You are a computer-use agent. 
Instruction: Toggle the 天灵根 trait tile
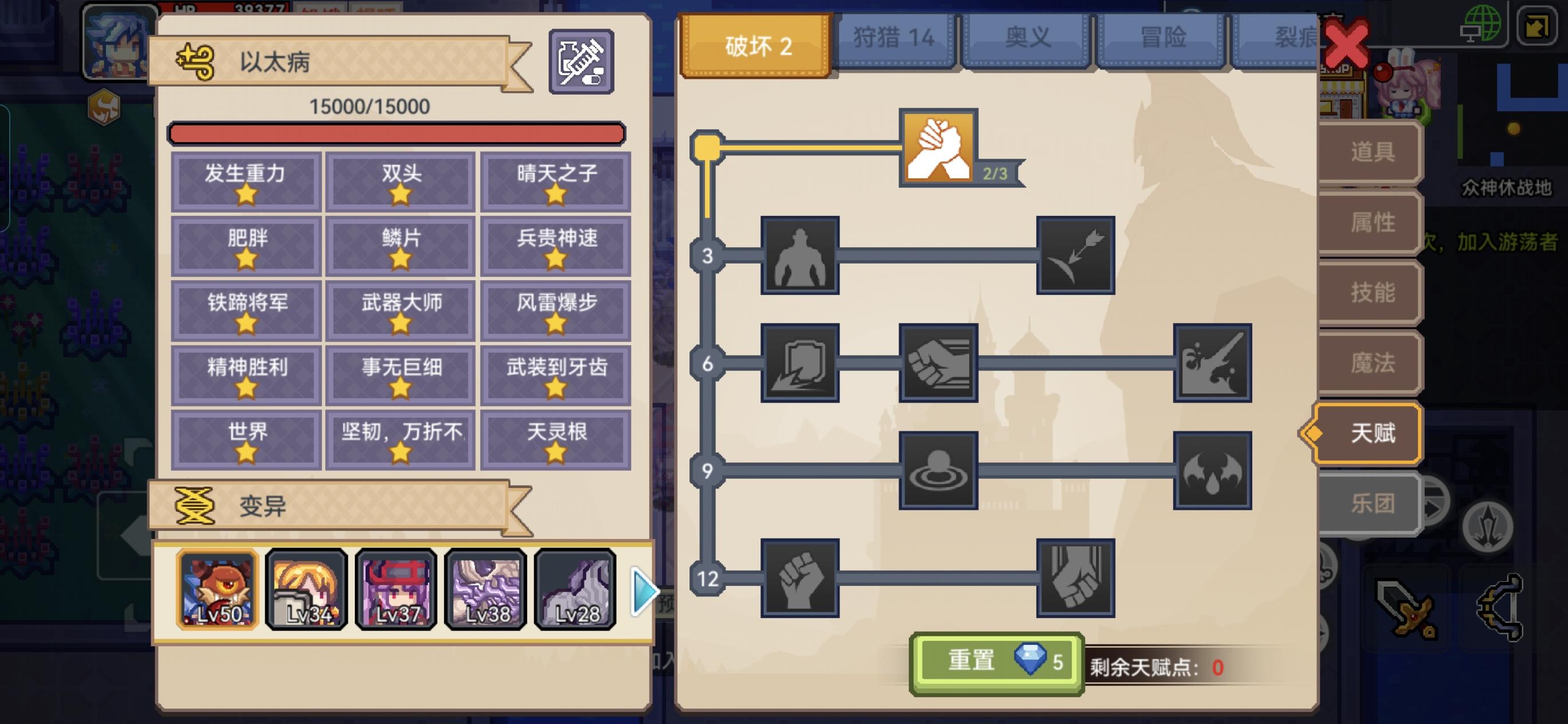[556, 439]
